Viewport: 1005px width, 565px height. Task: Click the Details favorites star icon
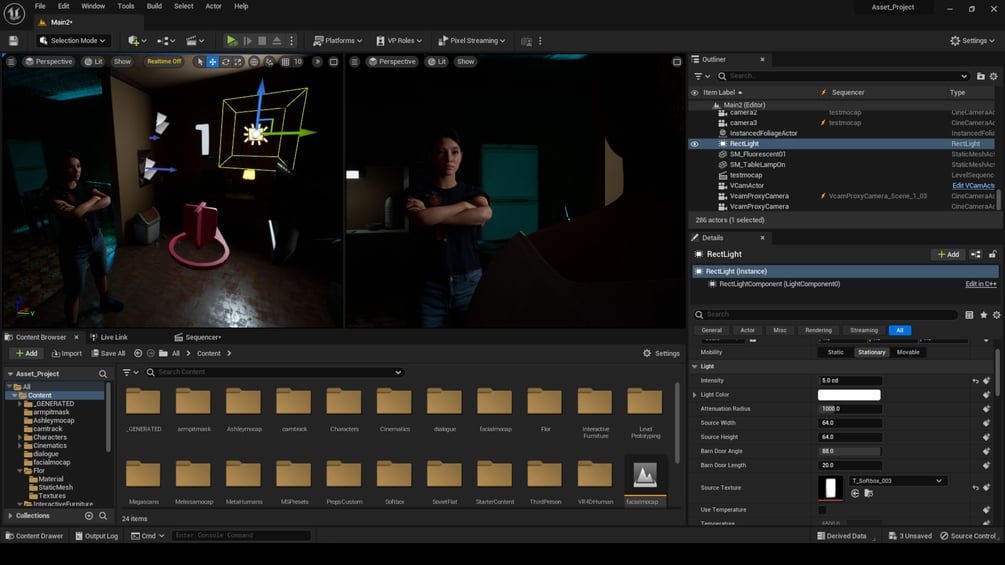tap(984, 315)
